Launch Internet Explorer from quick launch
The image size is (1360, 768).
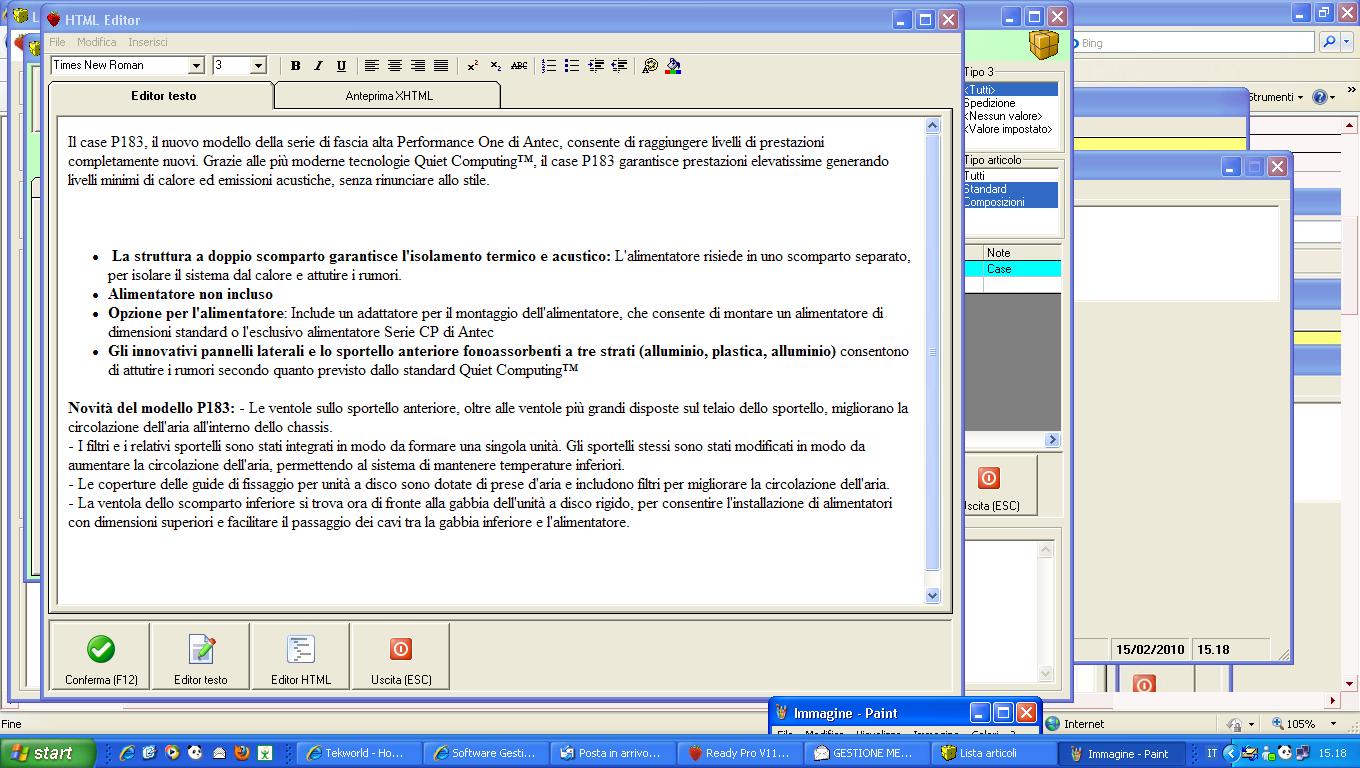tap(127, 753)
